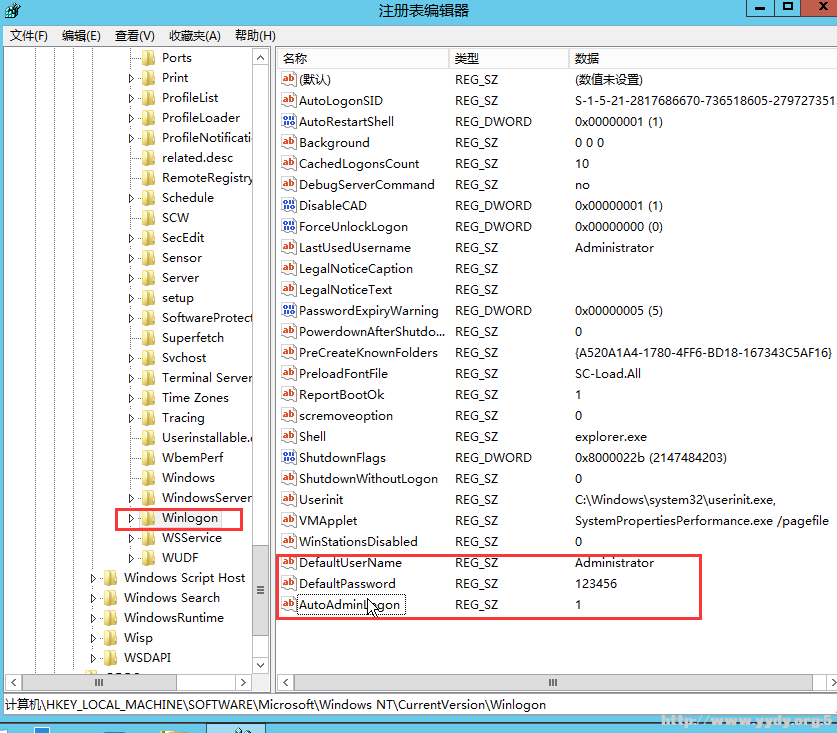Click the Ports folder icon

(x=148, y=57)
